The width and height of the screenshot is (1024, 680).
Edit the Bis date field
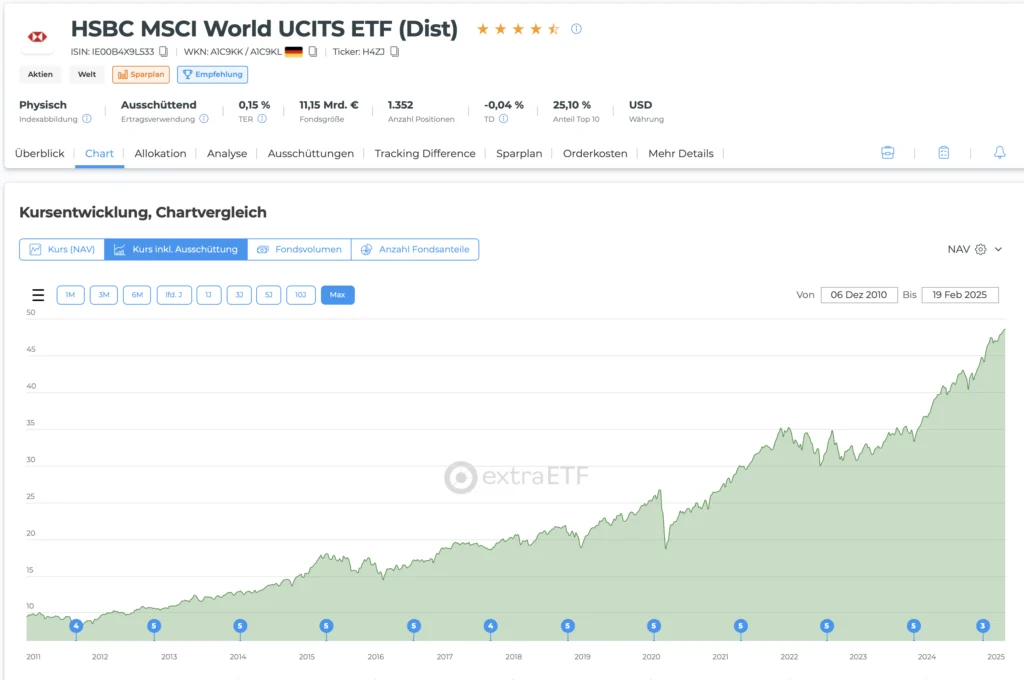click(x=959, y=295)
